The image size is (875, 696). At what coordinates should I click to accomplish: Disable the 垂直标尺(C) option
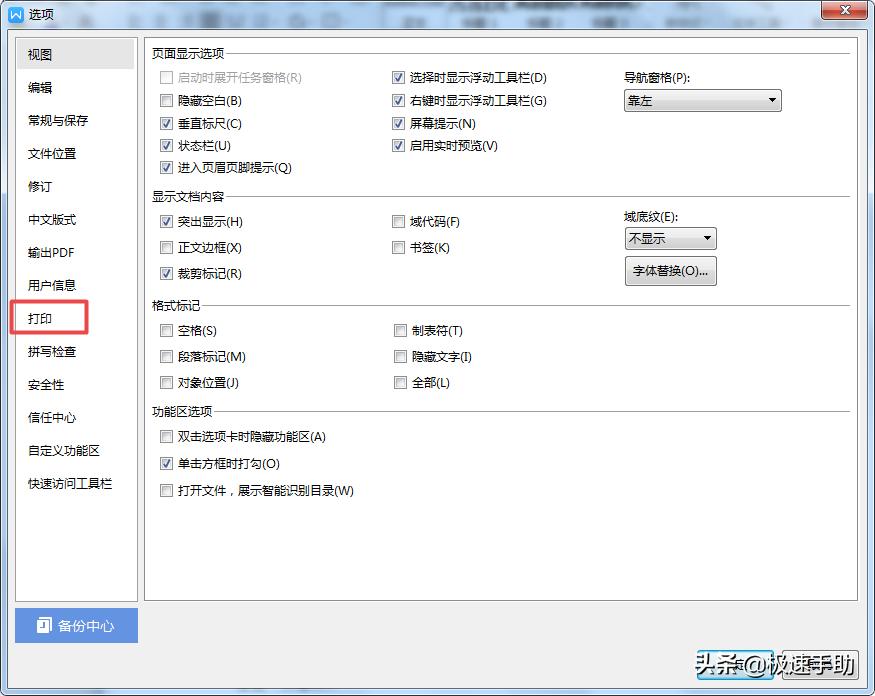point(166,123)
